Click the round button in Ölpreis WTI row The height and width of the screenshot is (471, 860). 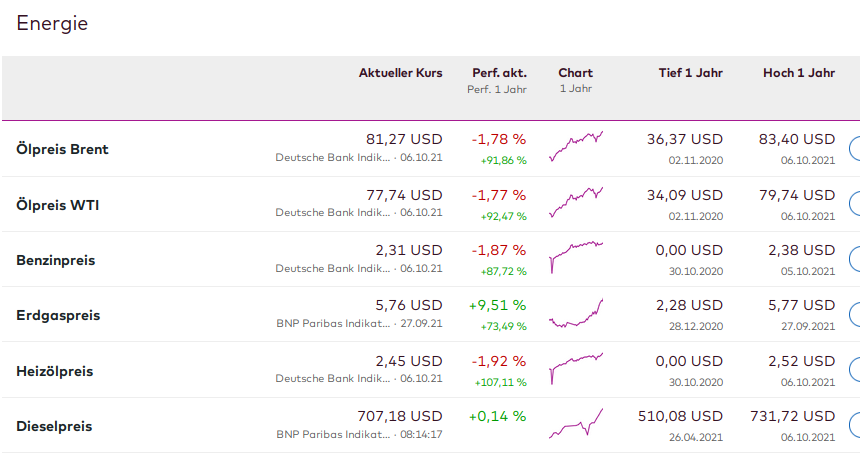[855, 204]
